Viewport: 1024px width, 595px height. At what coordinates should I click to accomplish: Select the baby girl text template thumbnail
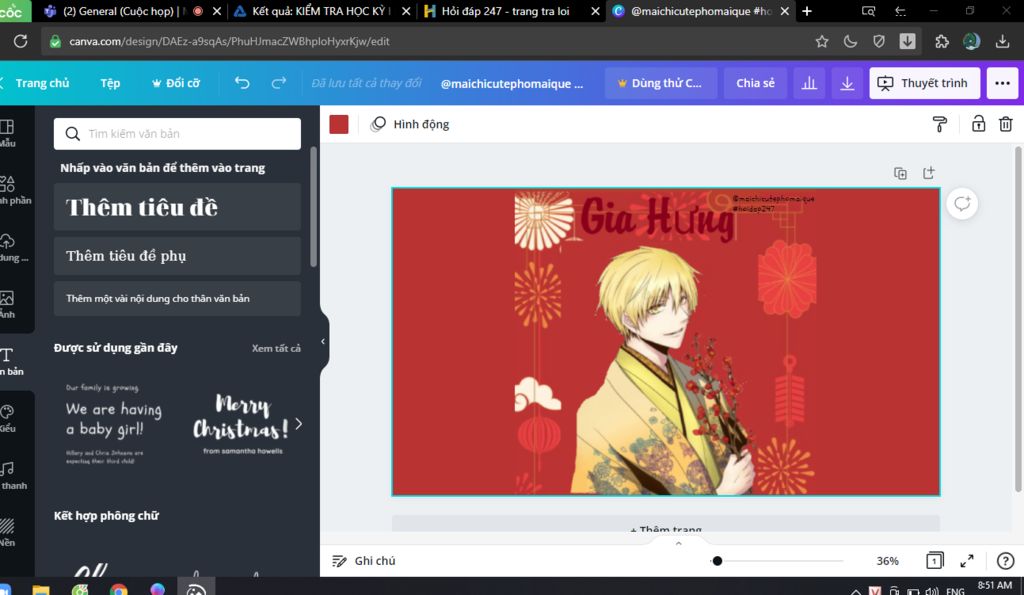[114, 423]
